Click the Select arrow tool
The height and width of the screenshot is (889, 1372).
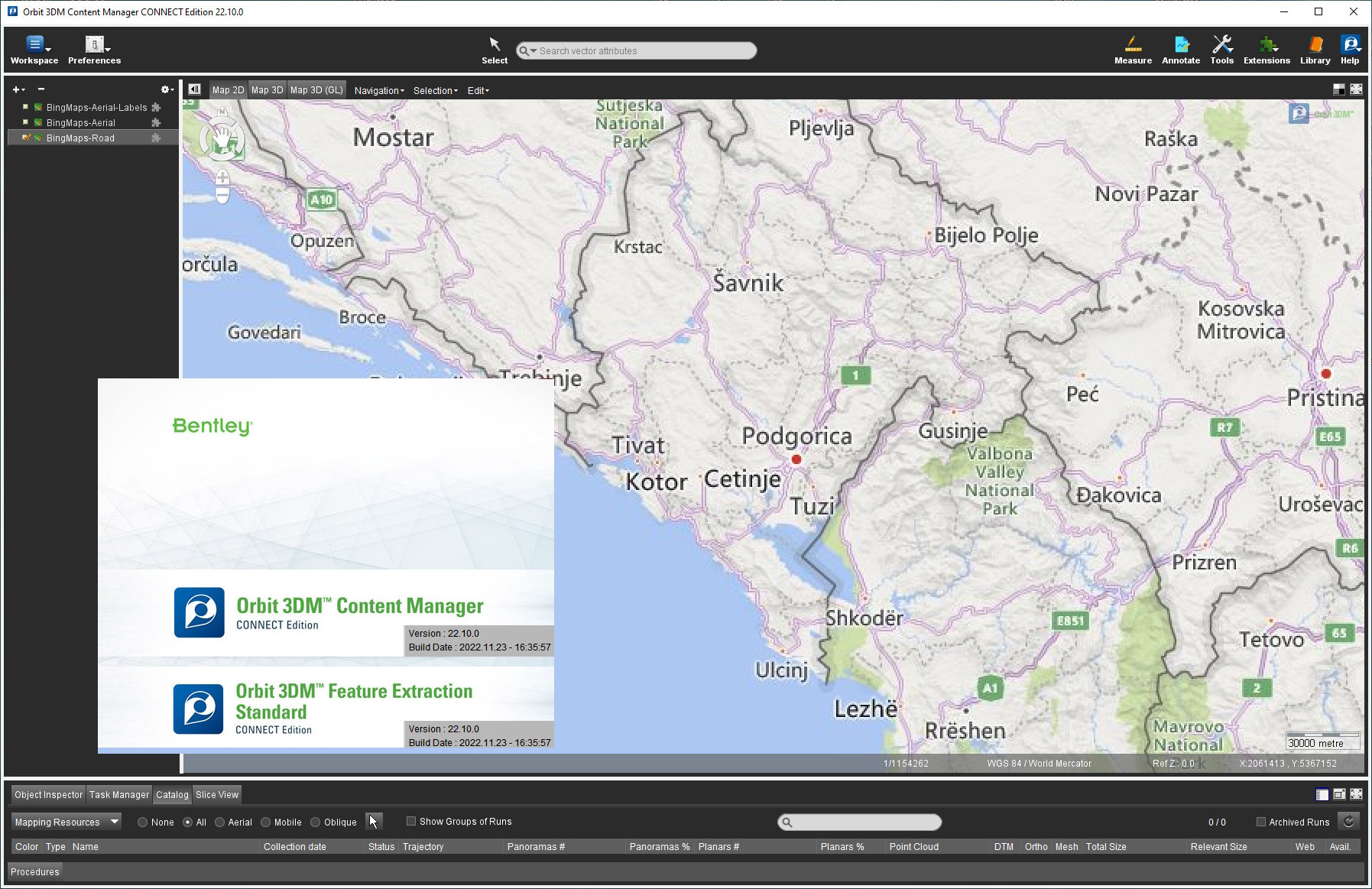pyautogui.click(x=495, y=50)
